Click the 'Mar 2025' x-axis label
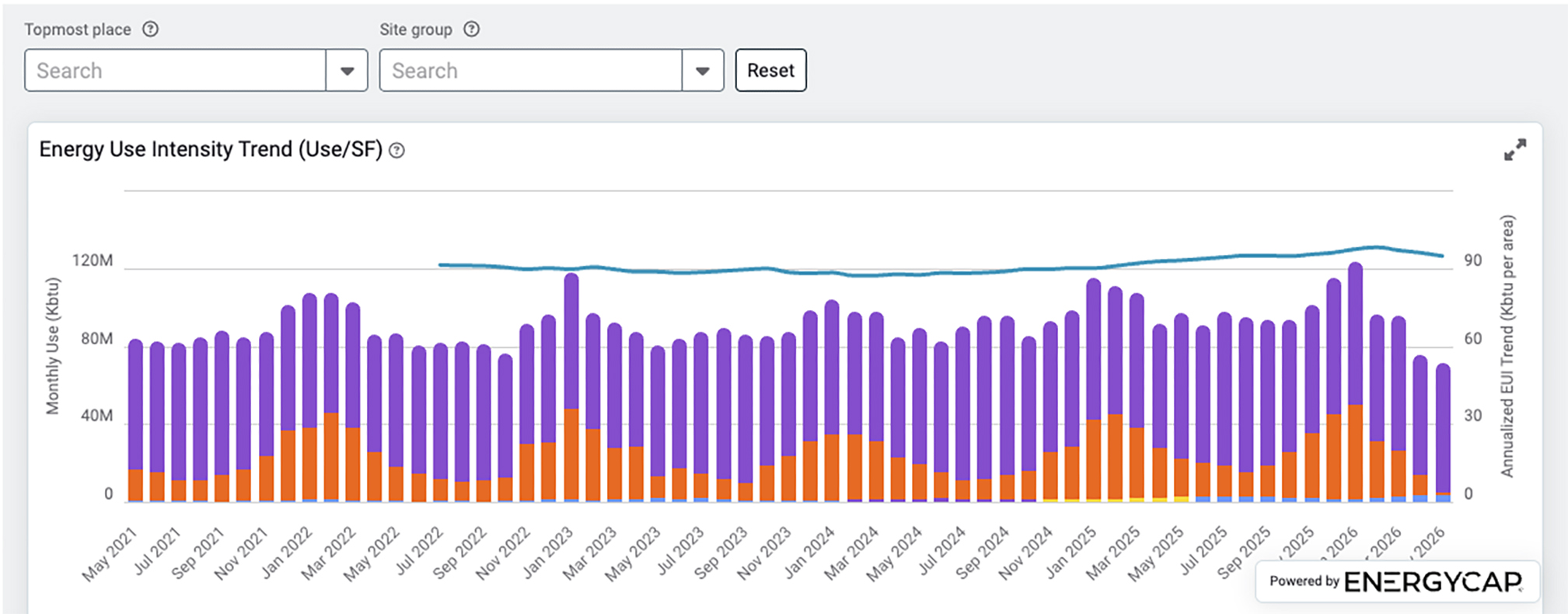1568x614 pixels. click(1112, 553)
